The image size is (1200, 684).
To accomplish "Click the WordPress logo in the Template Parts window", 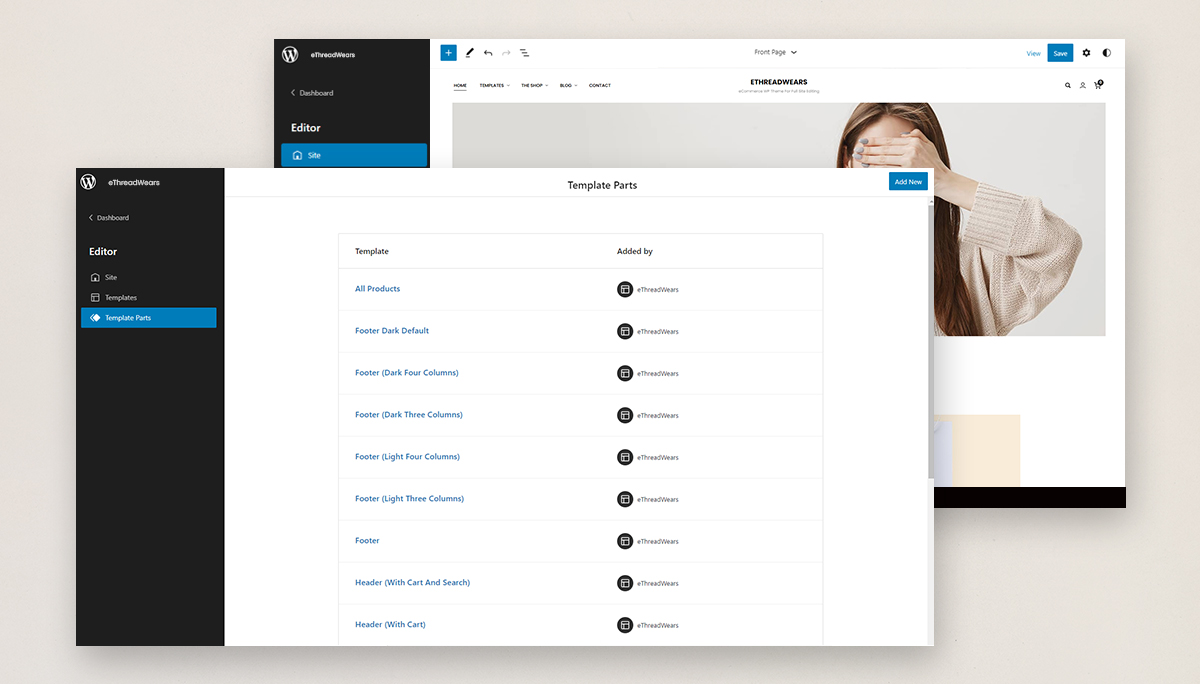I will pyautogui.click(x=88, y=182).
